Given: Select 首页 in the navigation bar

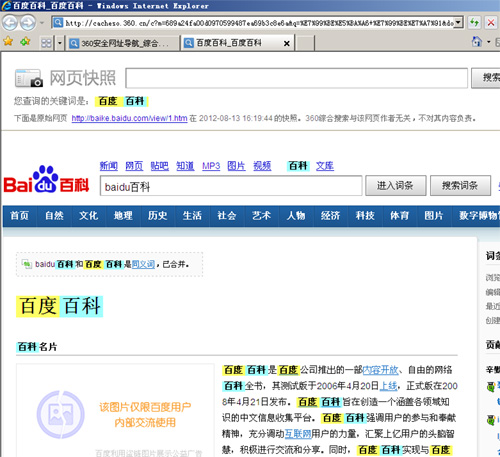Looking at the screenshot, I should (x=20, y=216).
